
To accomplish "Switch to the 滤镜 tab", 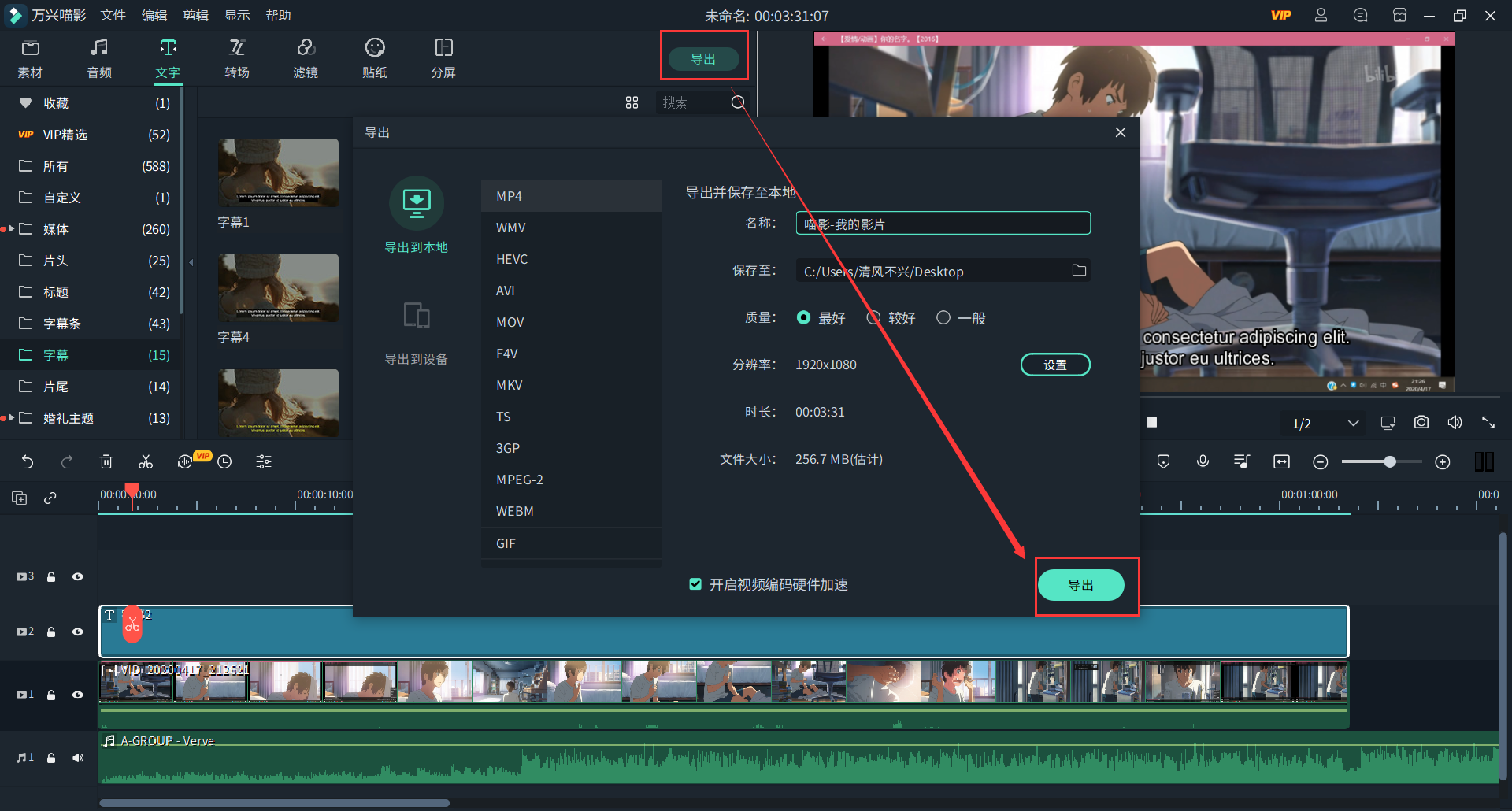I will (306, 58).
